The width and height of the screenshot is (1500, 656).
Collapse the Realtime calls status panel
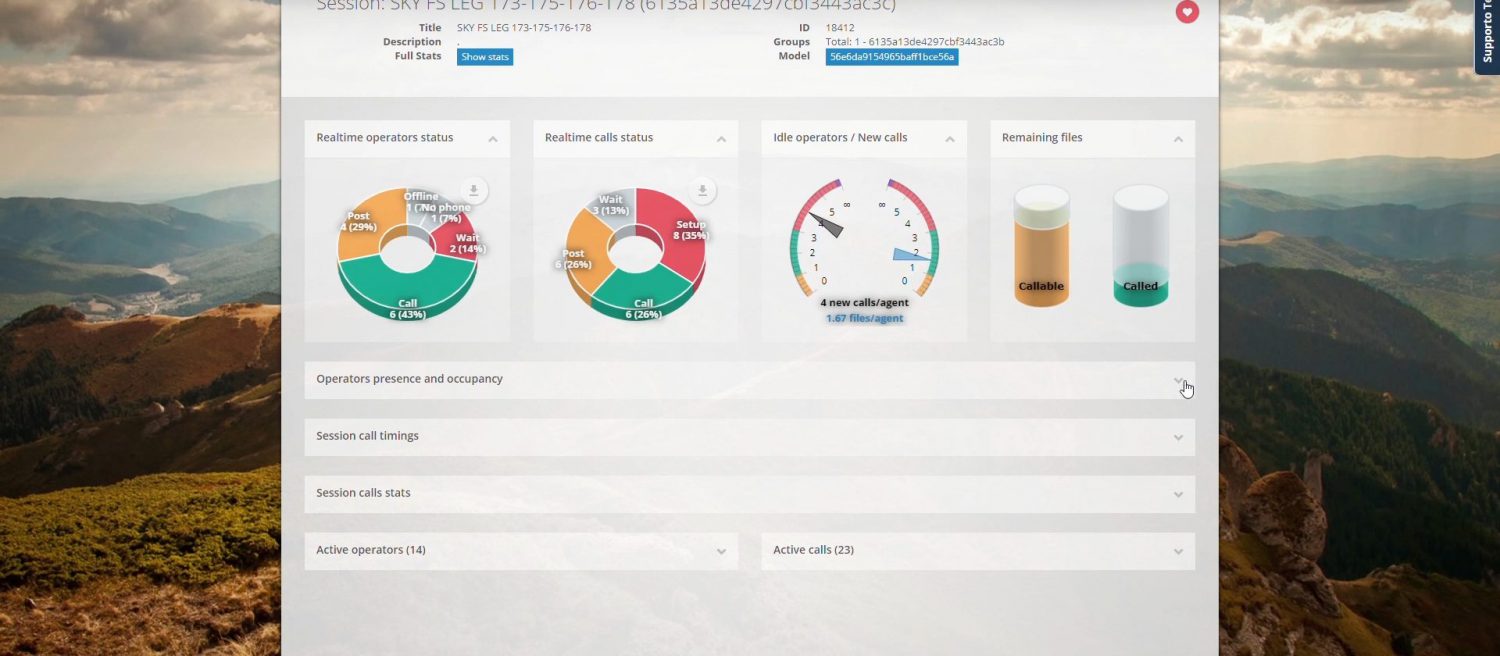tap(721, 139)
